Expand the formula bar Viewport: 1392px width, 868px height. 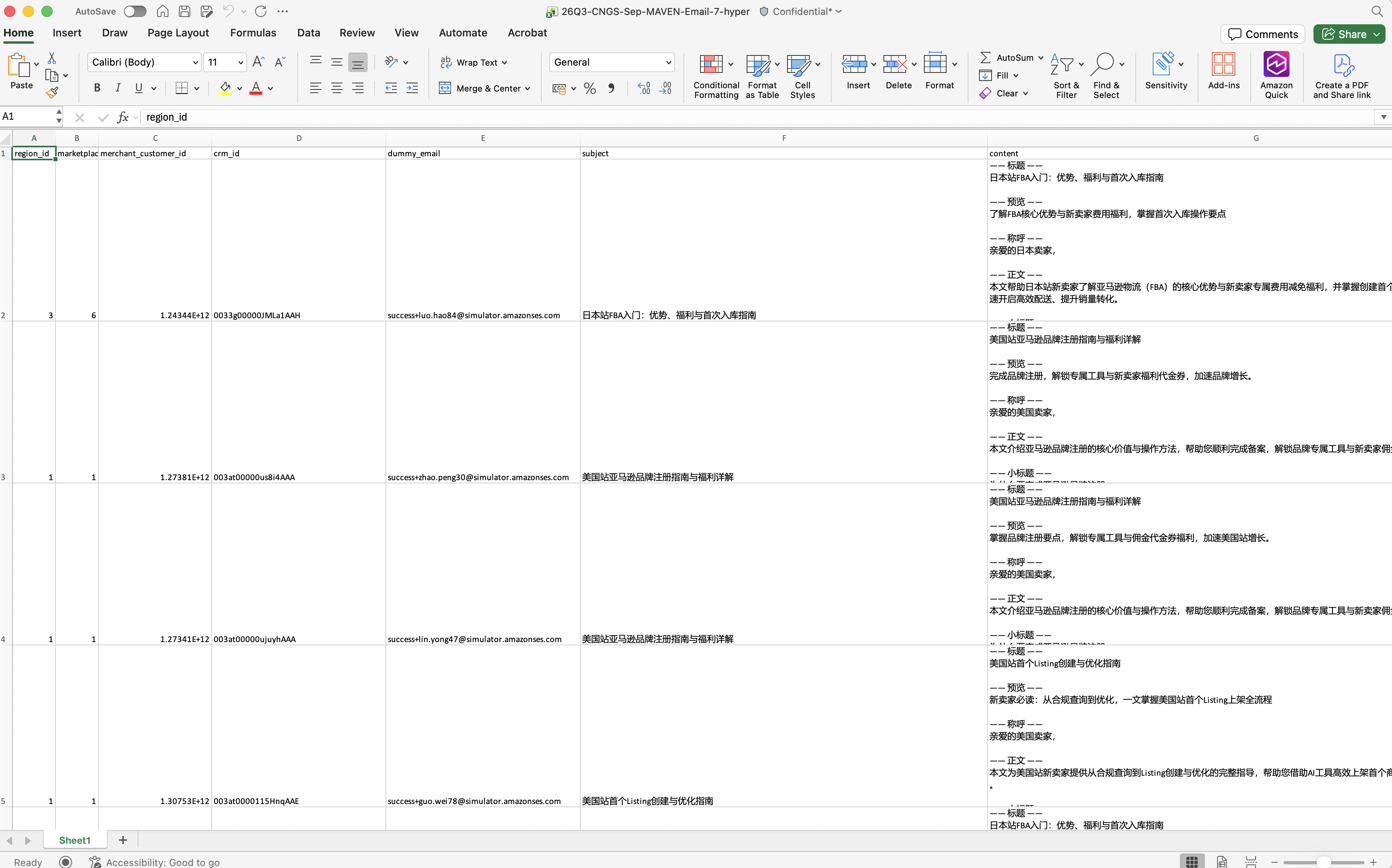tap(1383, 117)
